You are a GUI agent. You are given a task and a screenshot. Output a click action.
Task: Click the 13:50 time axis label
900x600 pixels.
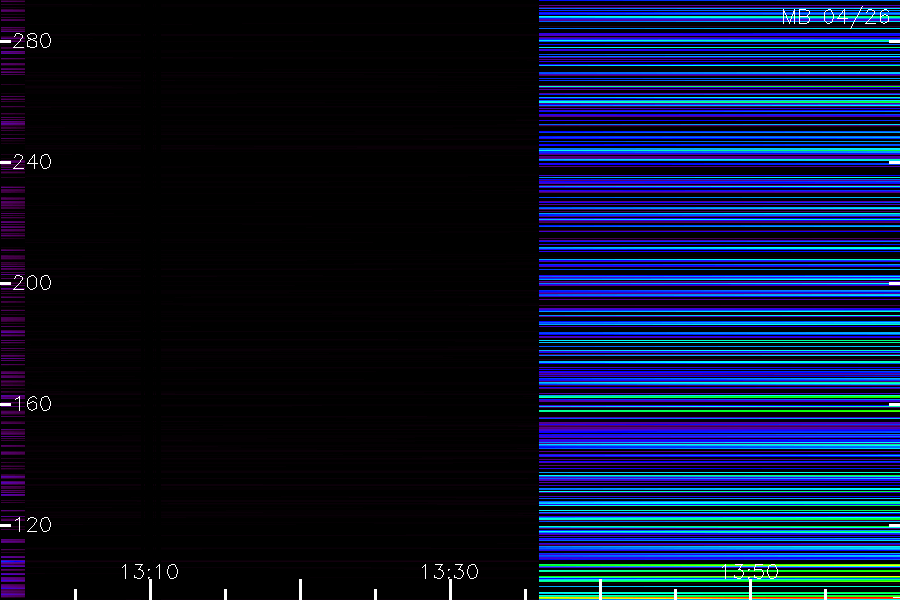750,572
